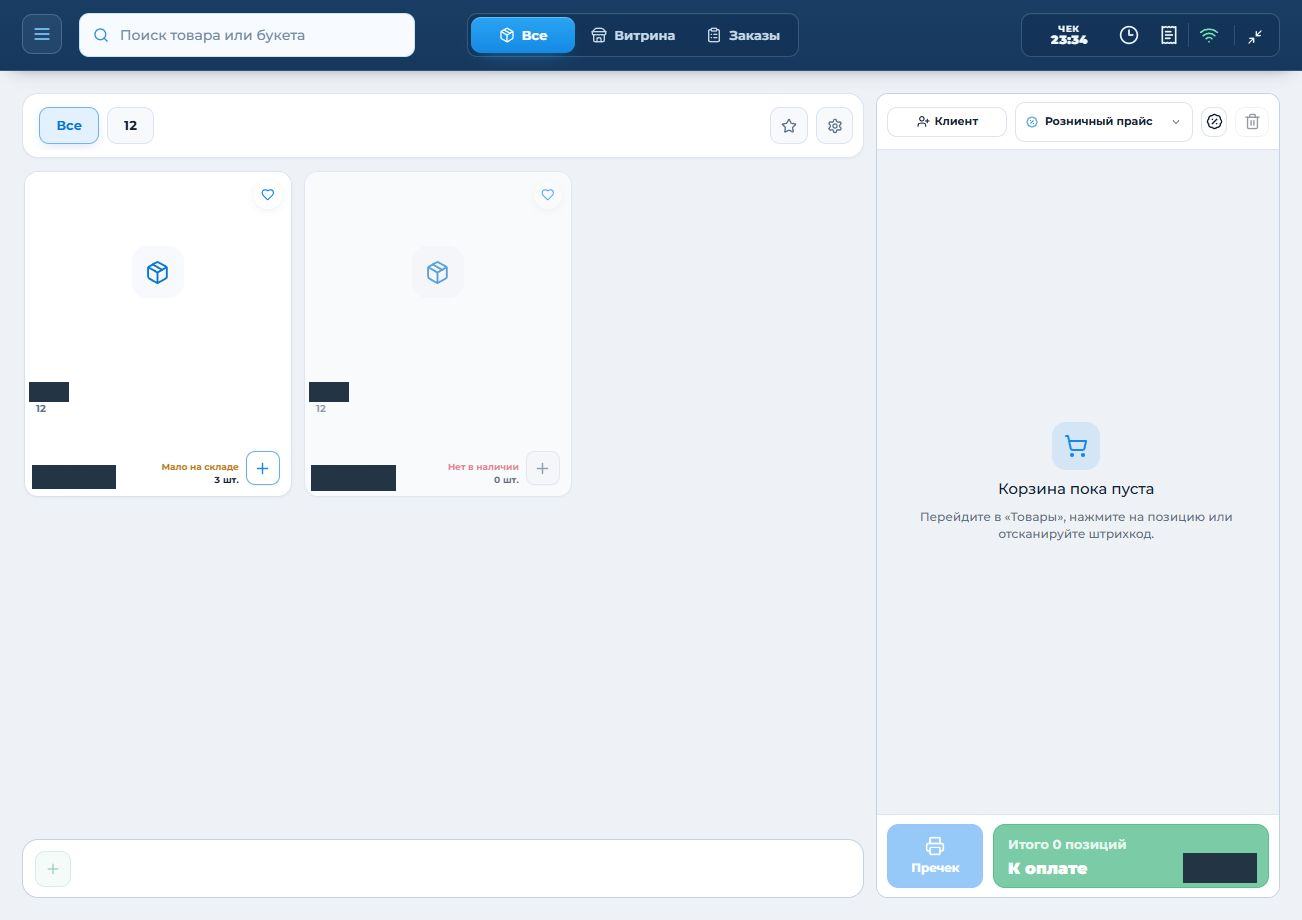The height and width of the screenshot is (920, 1302).
Task: Open shift history clock icon
Action: pos(1129,35)
